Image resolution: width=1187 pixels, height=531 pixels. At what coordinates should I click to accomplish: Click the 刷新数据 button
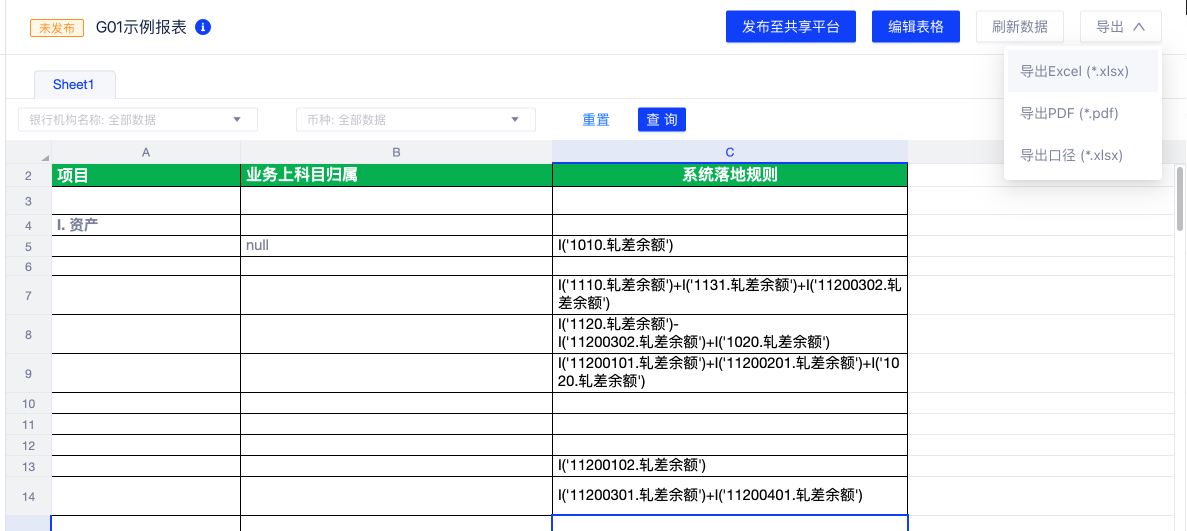1019,27
